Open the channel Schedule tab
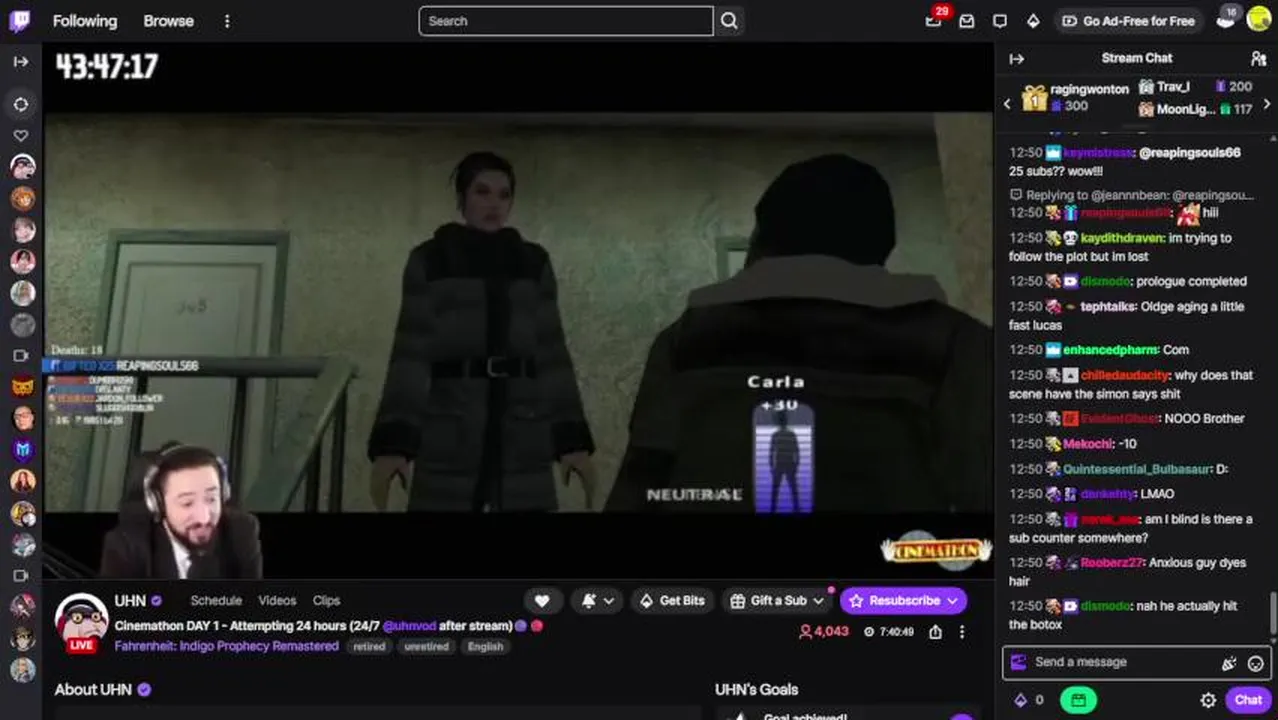This screenshot has height=720, width=1278. pyautogui.click(x=216, y=601)
